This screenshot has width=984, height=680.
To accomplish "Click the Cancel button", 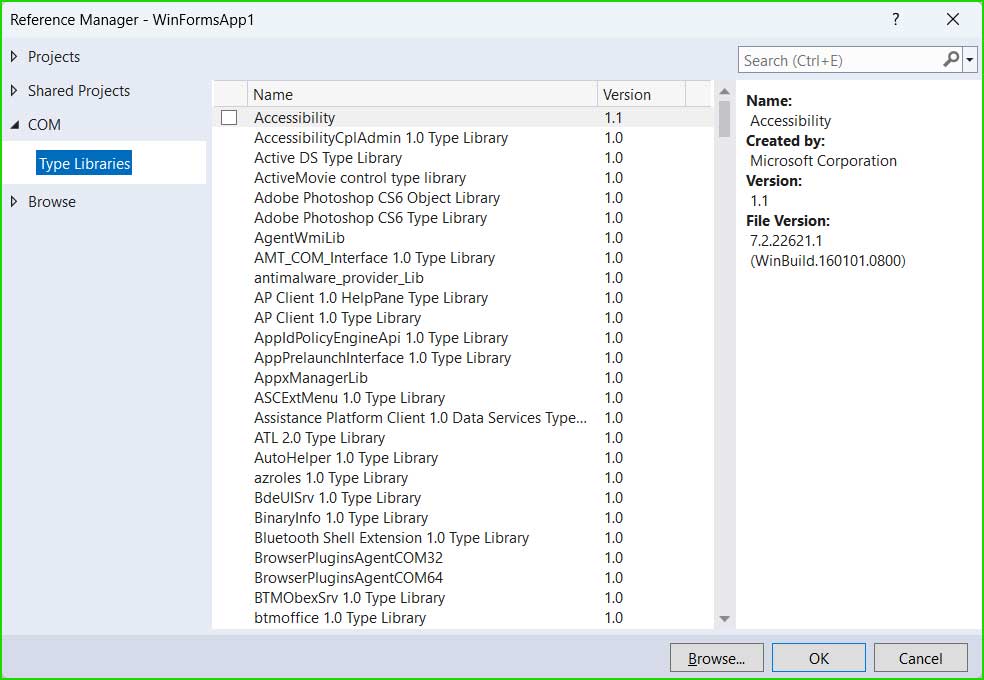I will click(920, 658).
